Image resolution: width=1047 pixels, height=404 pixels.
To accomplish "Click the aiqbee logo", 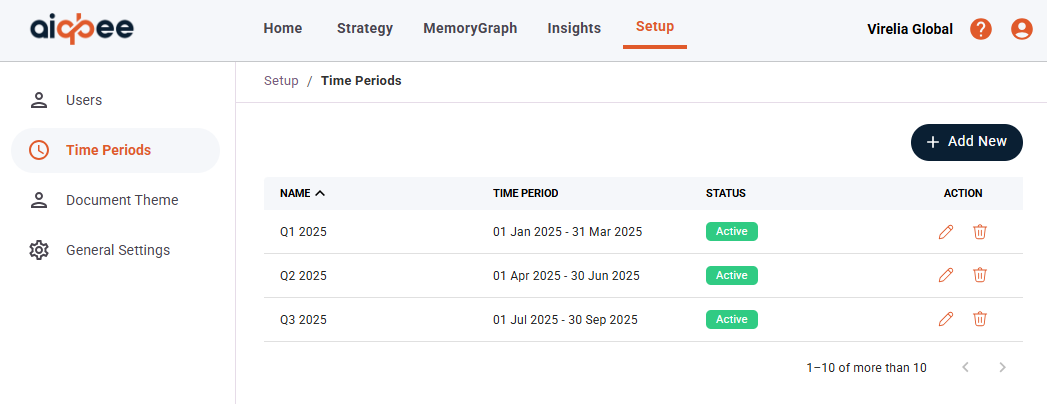I will click(x=81, y=29).
